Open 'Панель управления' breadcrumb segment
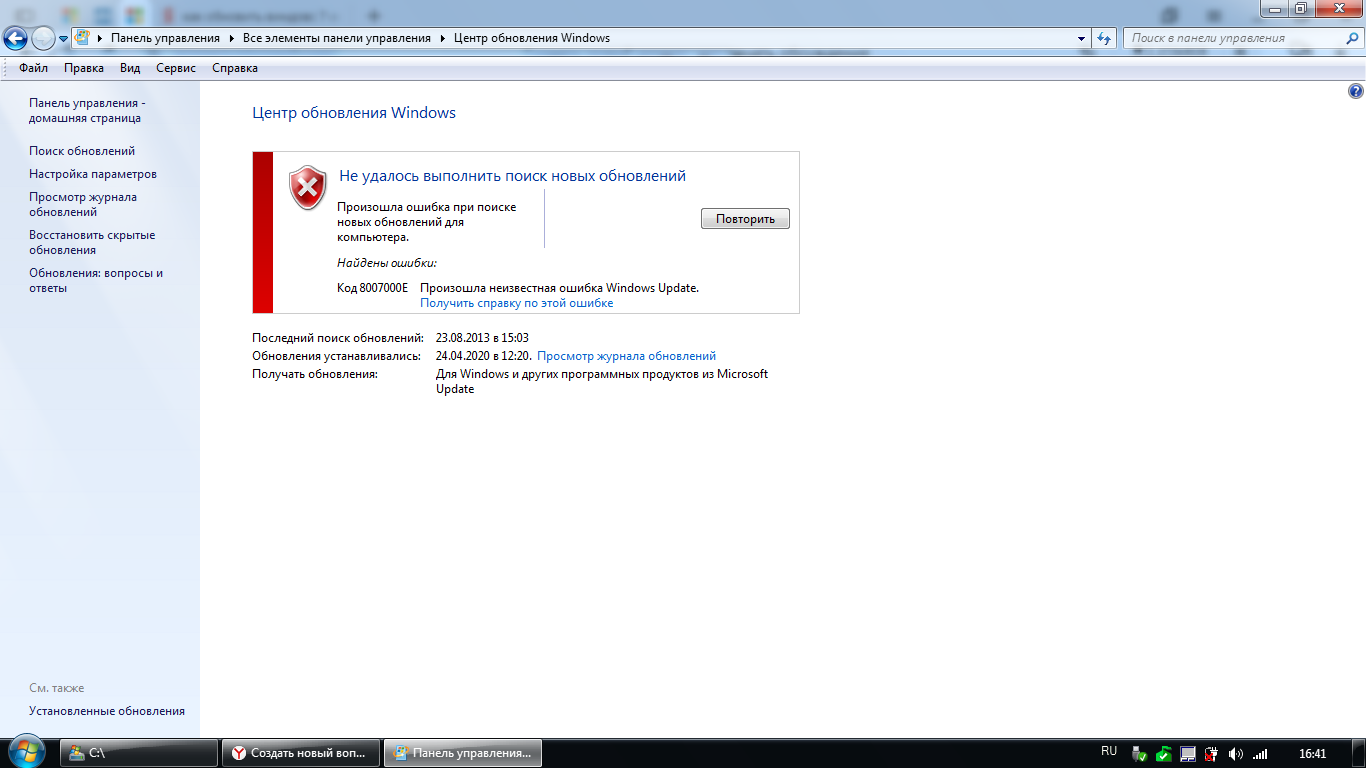The image size is (1366, 768). tap(165, 38)
